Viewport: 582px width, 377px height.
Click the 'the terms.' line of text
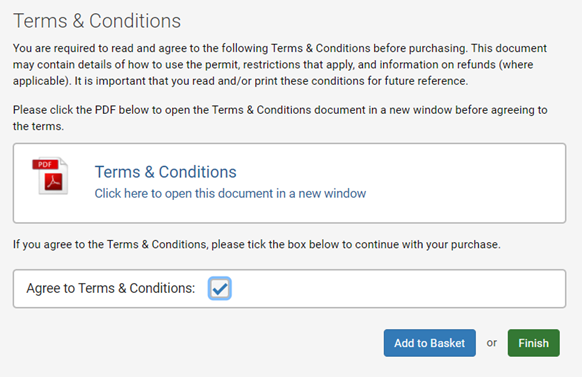tap(38, 126)
